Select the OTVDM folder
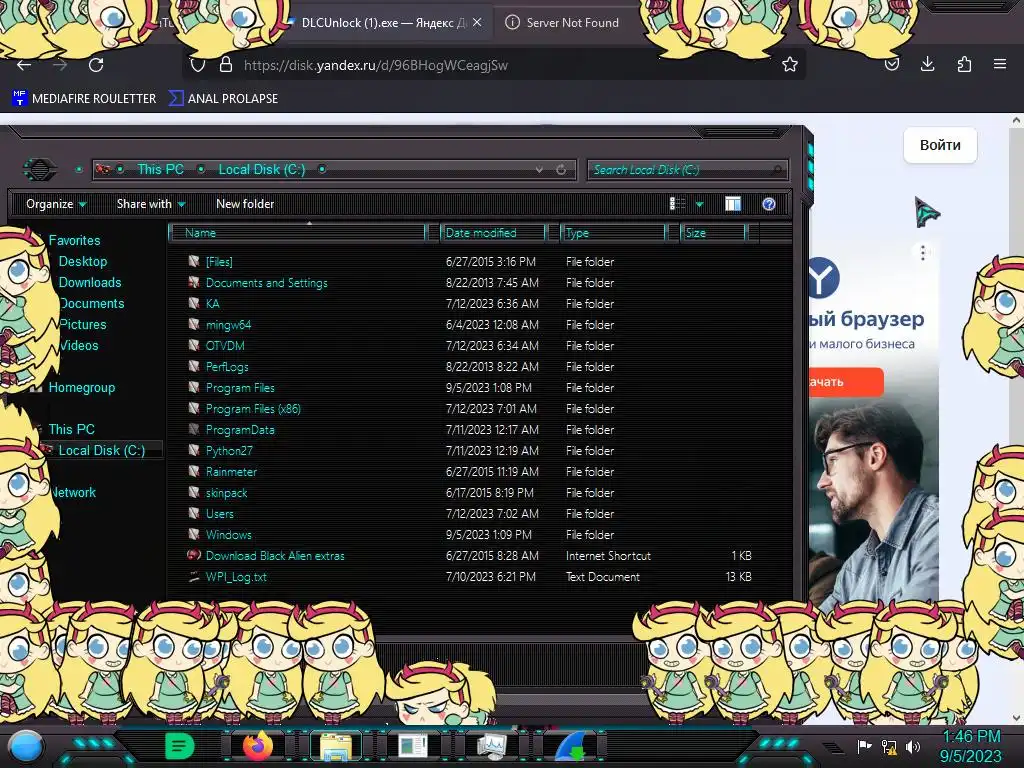The width and height of the screenshot is (1024, 768). coord(225,345)
